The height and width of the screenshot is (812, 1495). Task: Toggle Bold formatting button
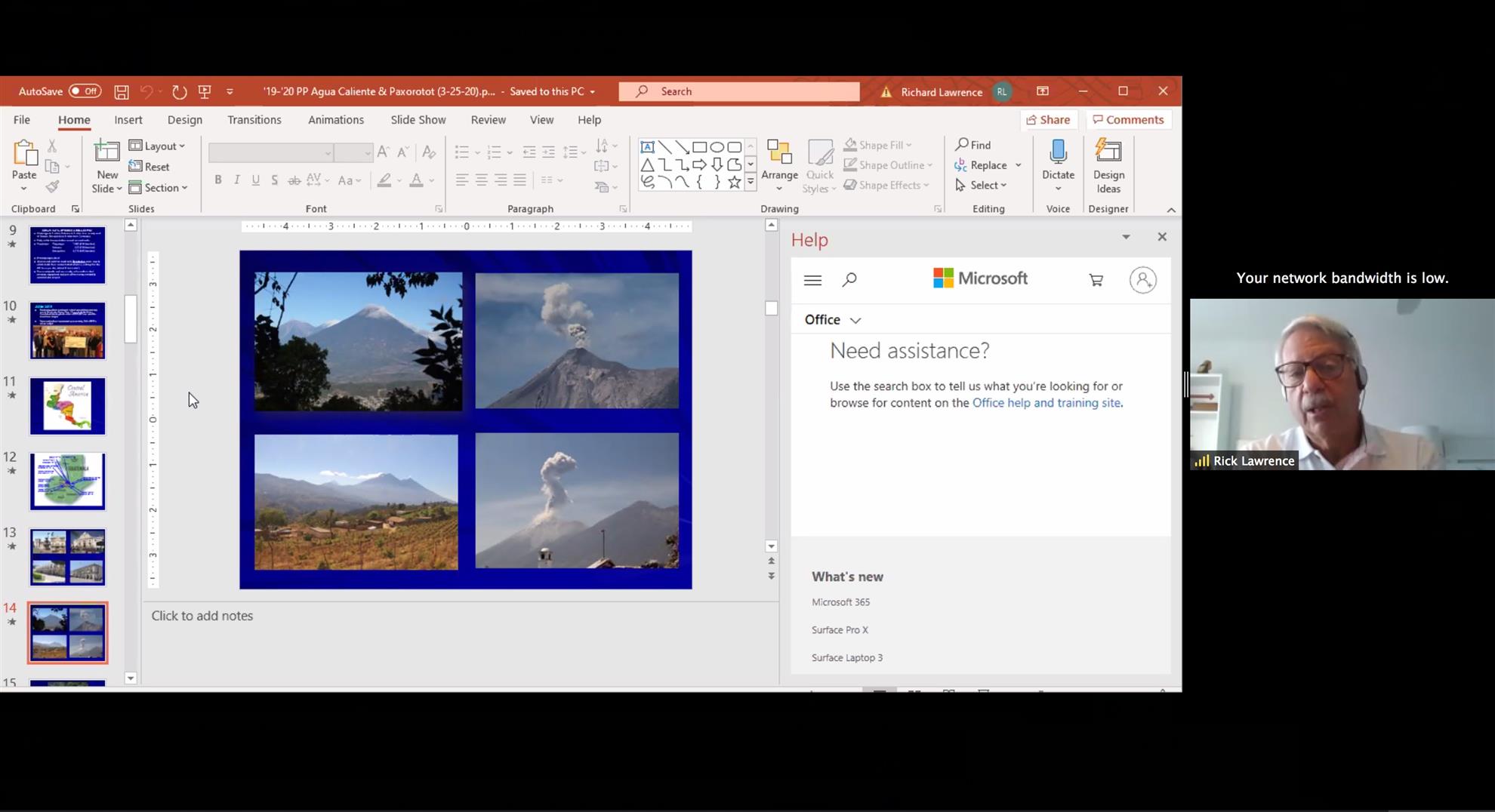[217, 180]
